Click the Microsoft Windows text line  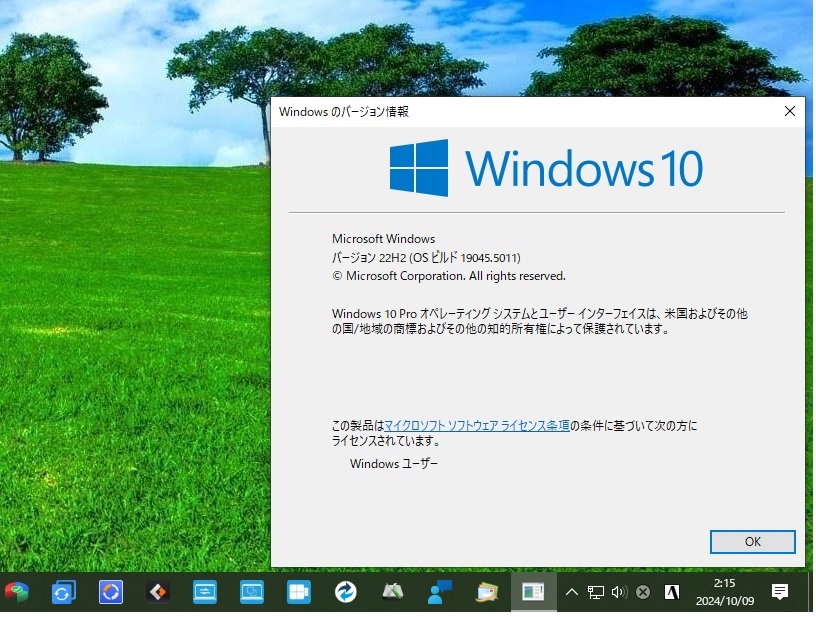(x=384, y=239)
